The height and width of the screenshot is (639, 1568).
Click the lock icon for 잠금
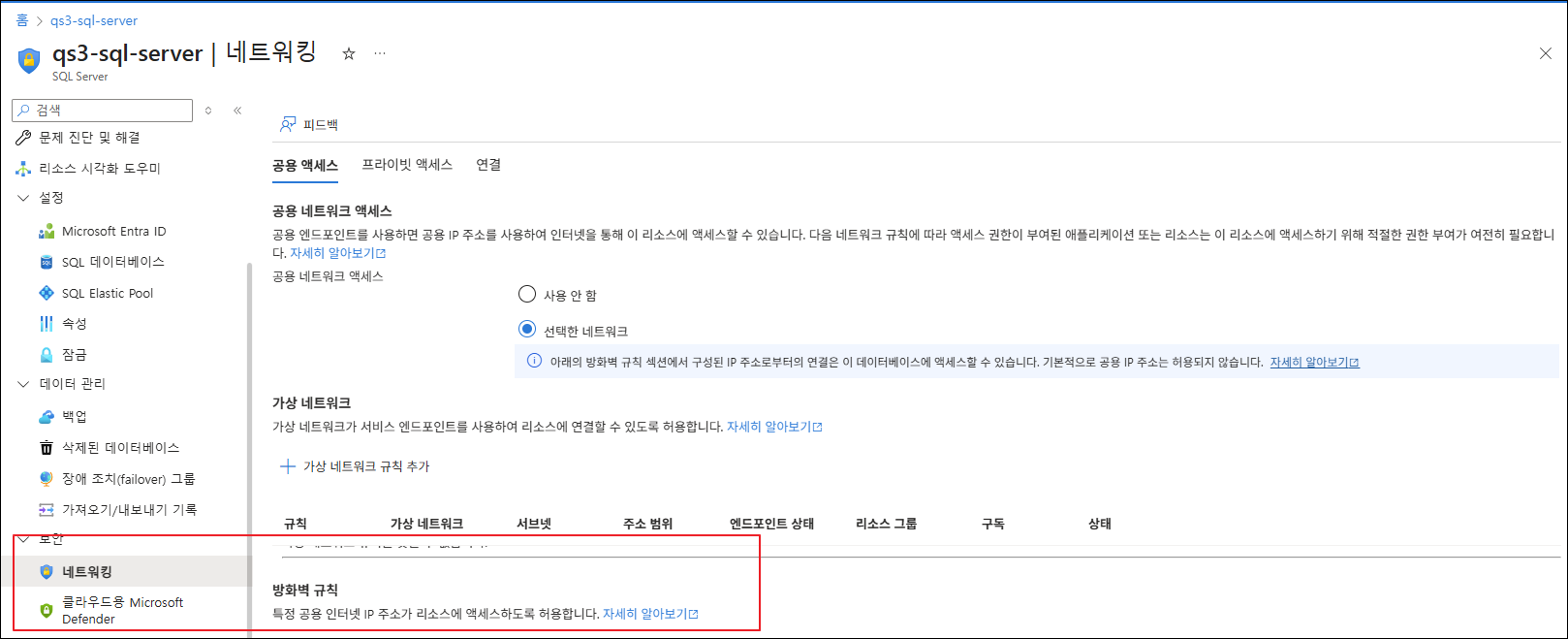(x=47, y=355)
